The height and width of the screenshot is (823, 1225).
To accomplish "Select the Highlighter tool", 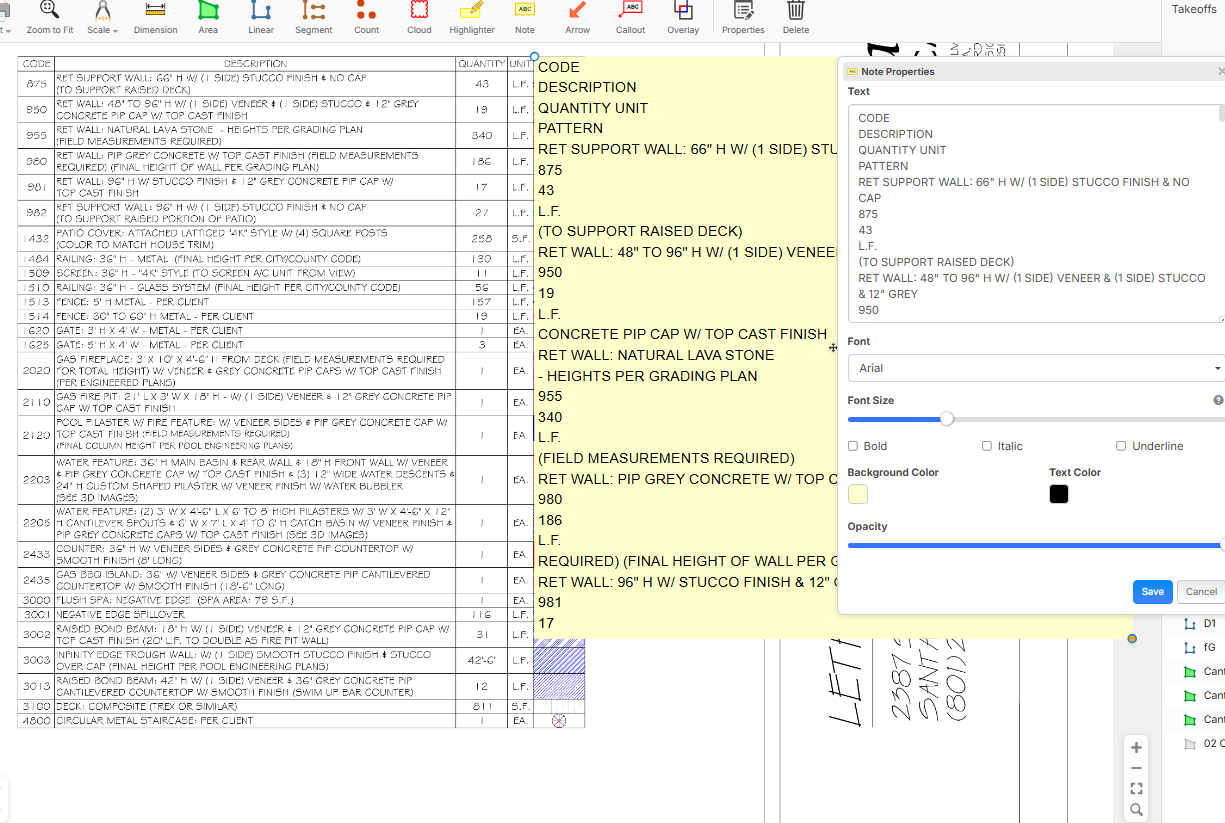I will pyautogui.click(x=471, y=17).
